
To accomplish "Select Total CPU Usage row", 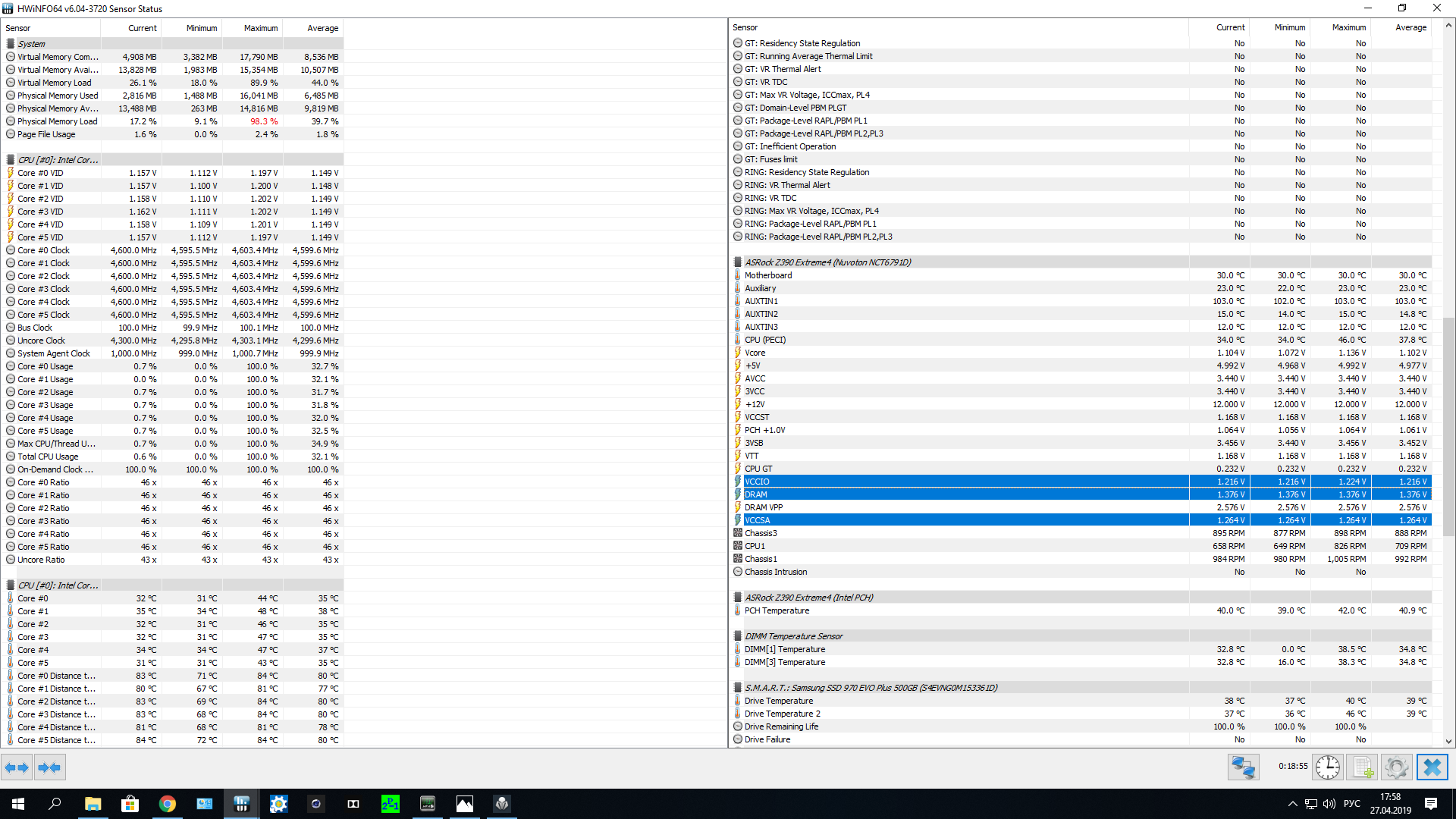I will [x=48, y=457].
